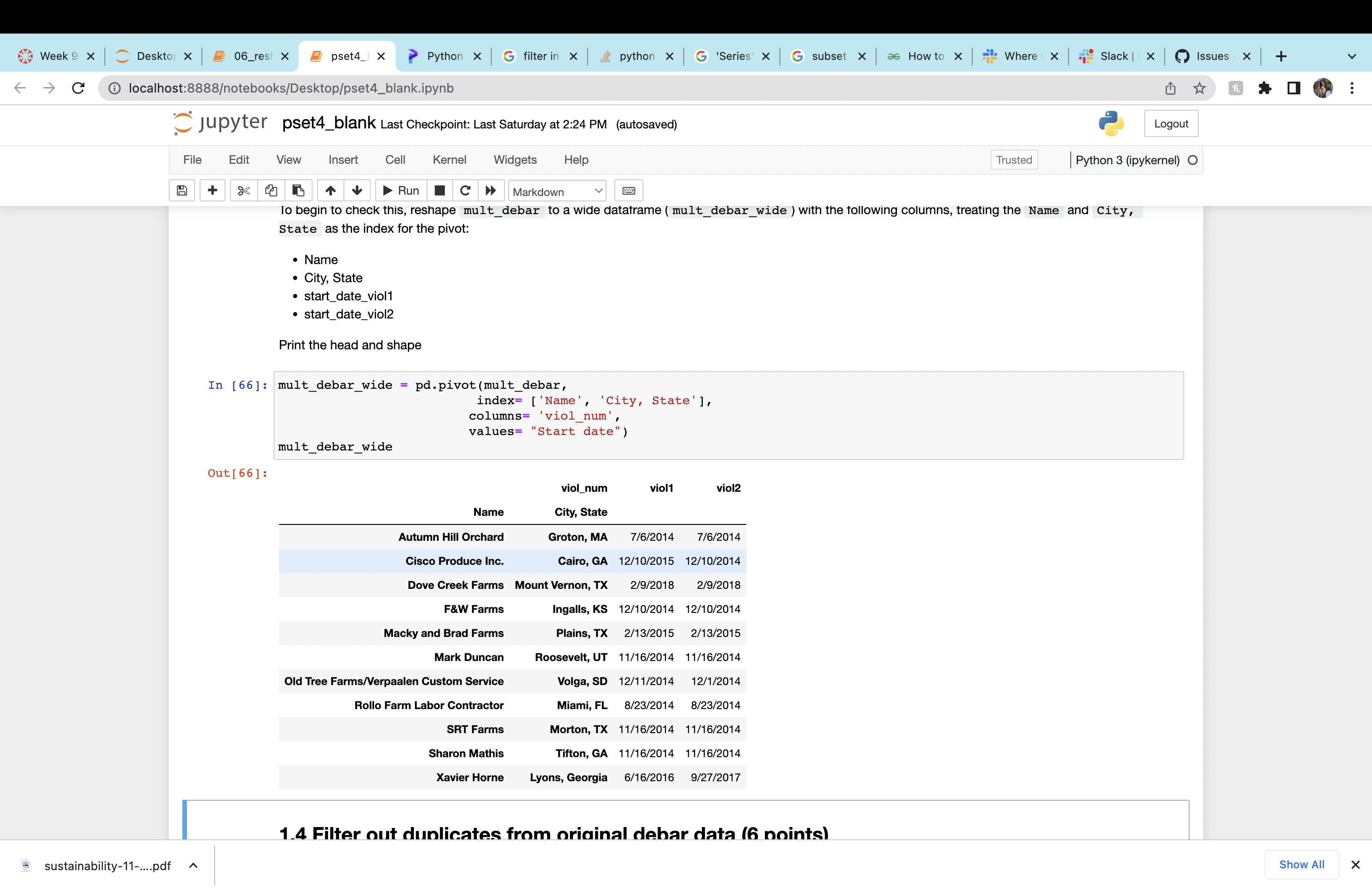
Task: Check the kernel status indicator circle
Action: pyautogui.click(x=1193, y=160)
